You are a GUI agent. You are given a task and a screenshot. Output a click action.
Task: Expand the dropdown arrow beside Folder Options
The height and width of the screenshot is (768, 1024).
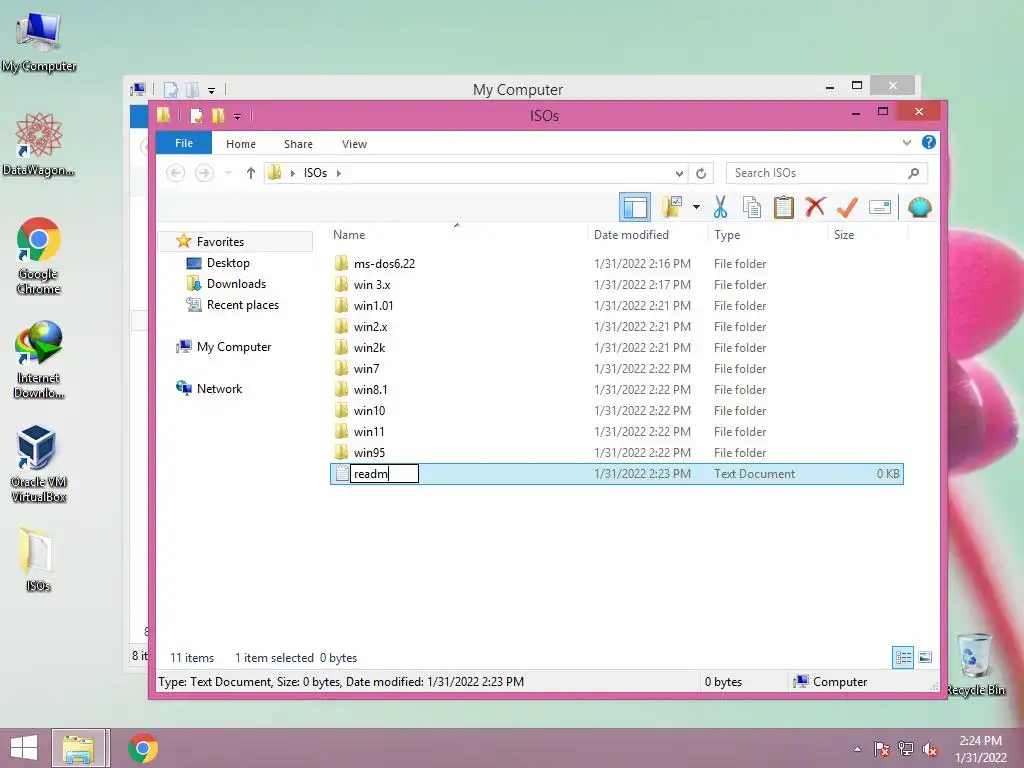coord(696,208)
